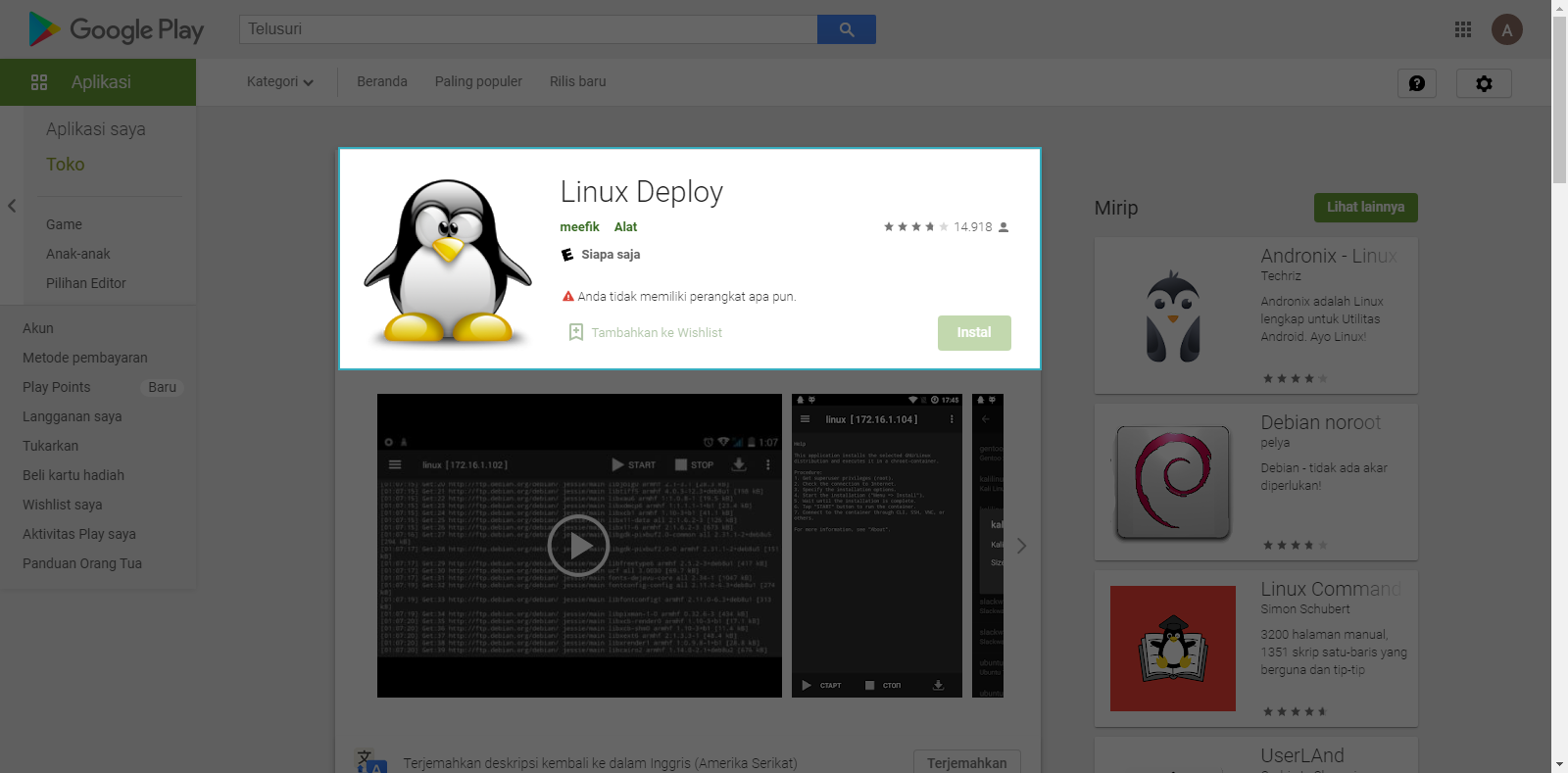This screenshot has width=1568, height=773.
Task: Open Play Points link
Action: pyautogui.click(x=57, y=387)
